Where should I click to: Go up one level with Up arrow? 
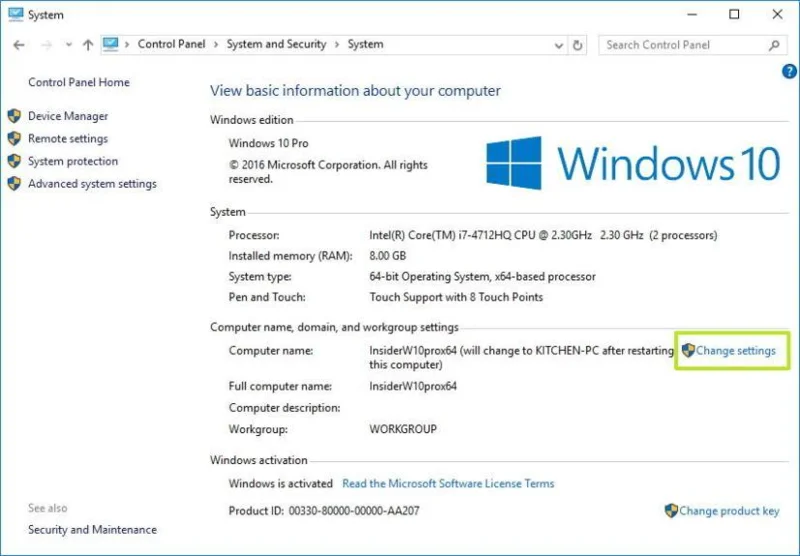pyautogui.click(x=88, y=45)
